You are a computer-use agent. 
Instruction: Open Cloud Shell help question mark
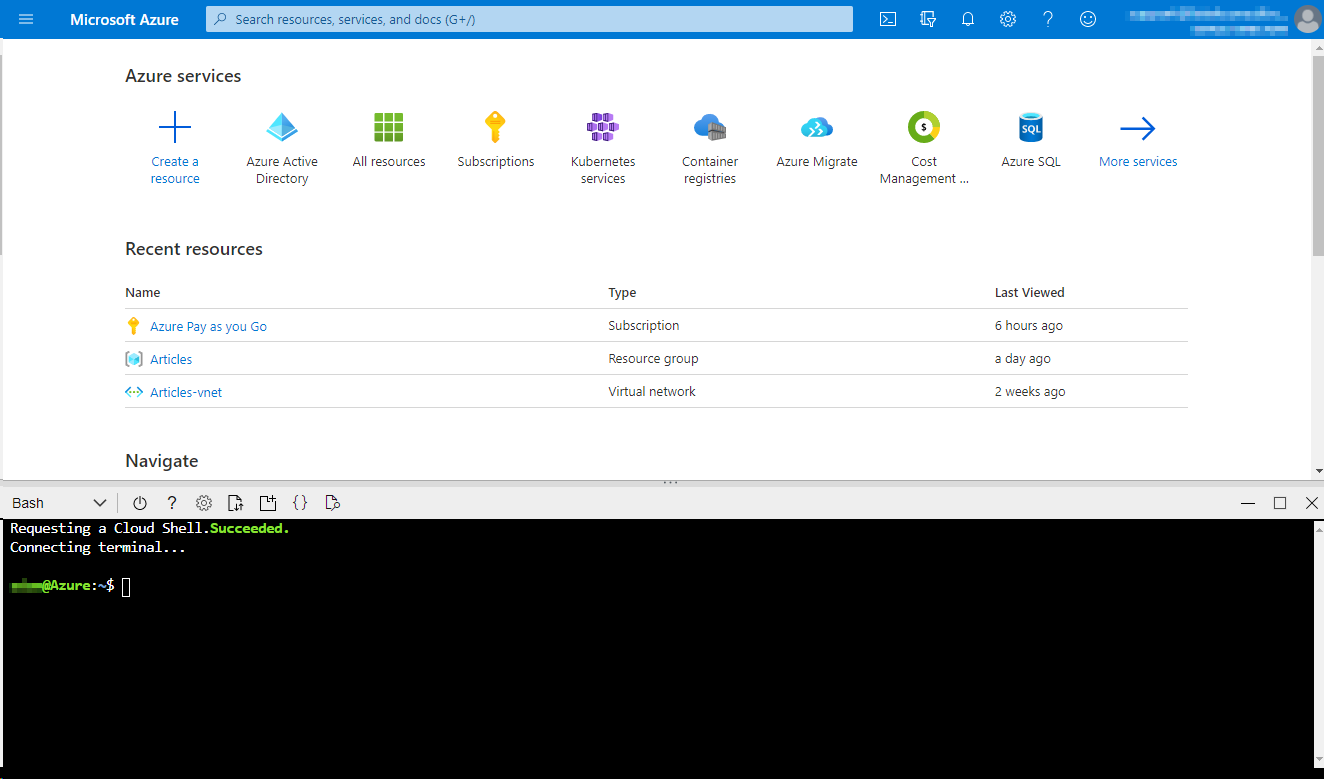pos(172,503)
